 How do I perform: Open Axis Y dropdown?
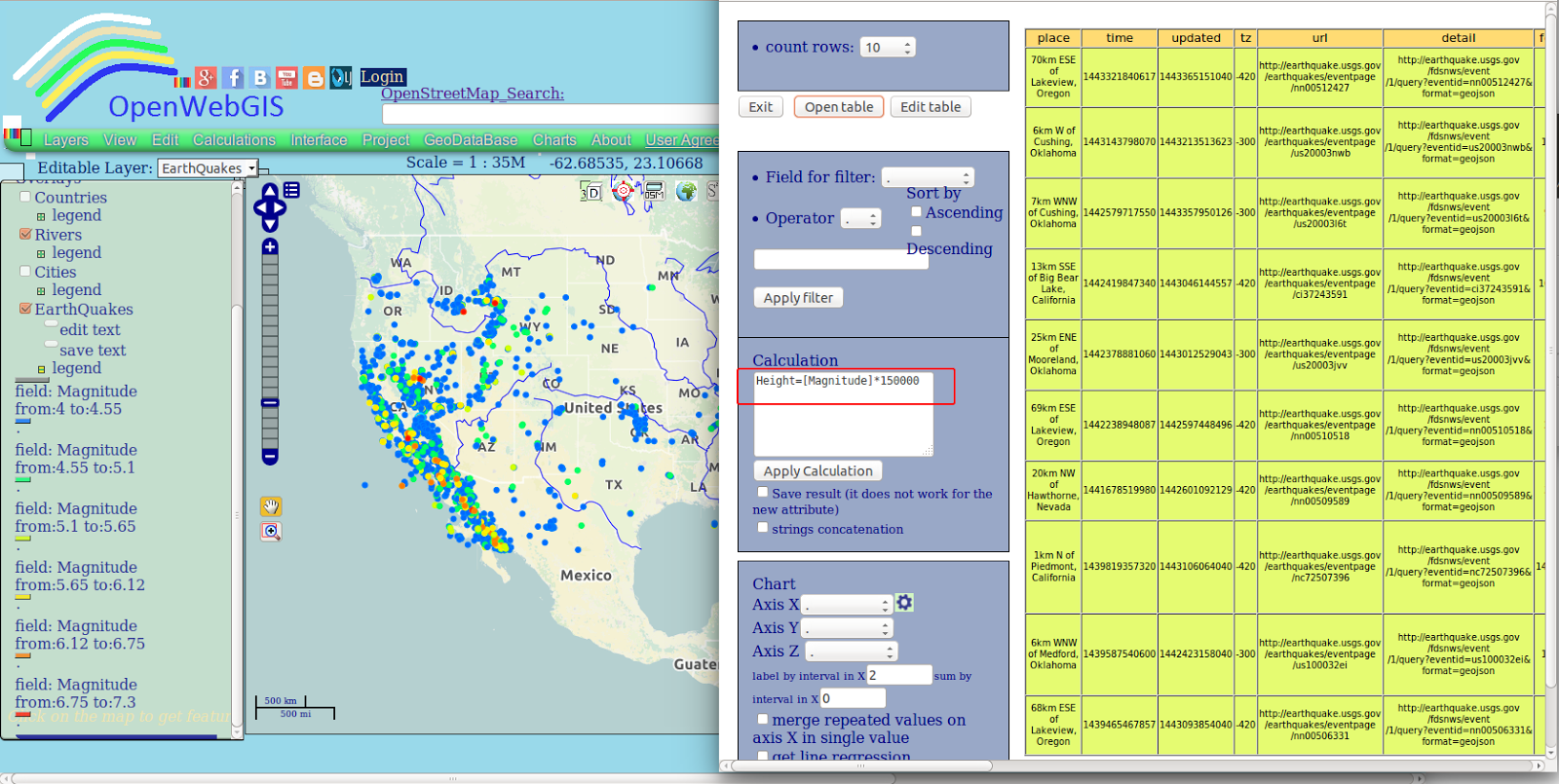[x=848, y=628]
